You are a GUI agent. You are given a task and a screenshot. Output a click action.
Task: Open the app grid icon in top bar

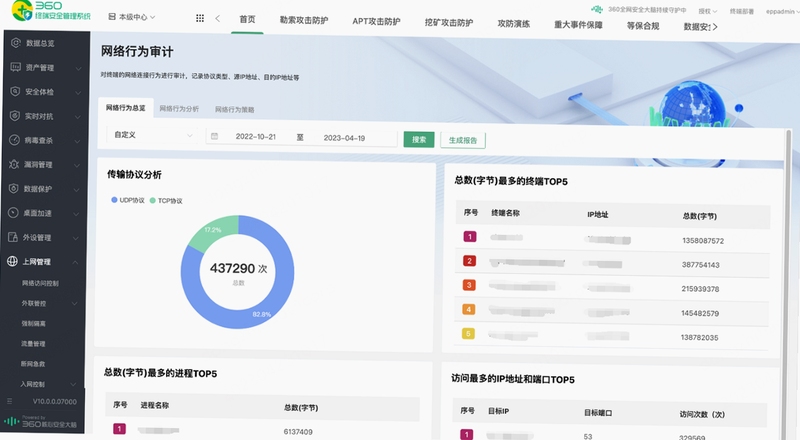click(x=200, y=18)
